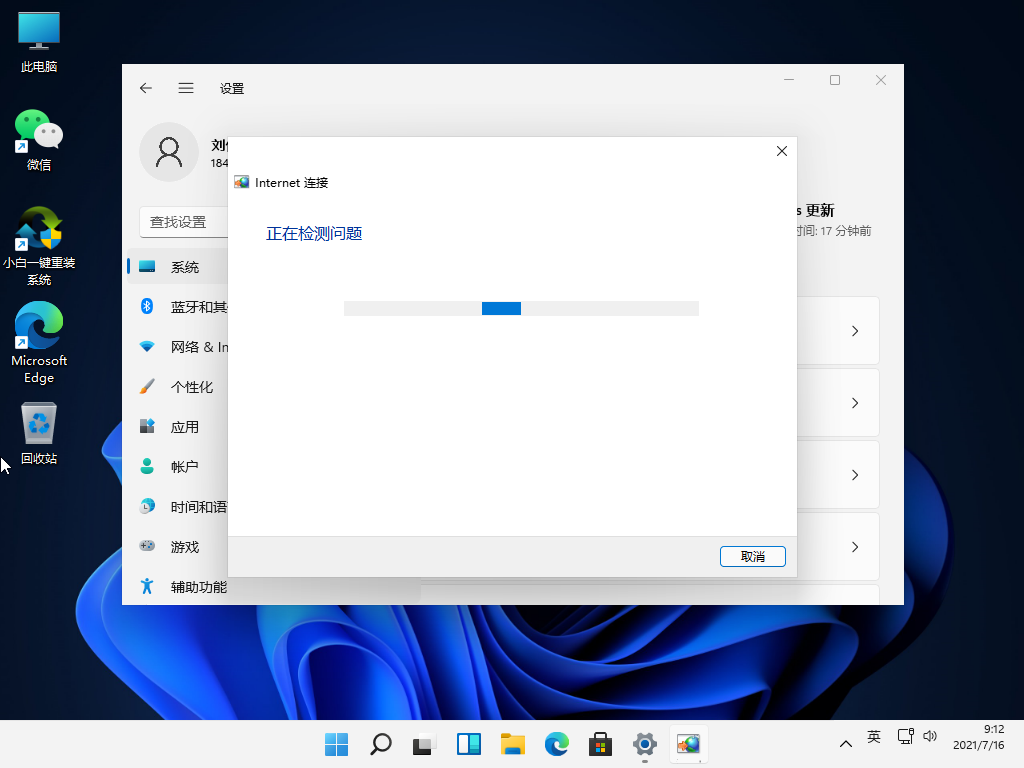Expand the bottom settings row chevron
Viewport: 1024px width, 768px height.
coord(854,547)
